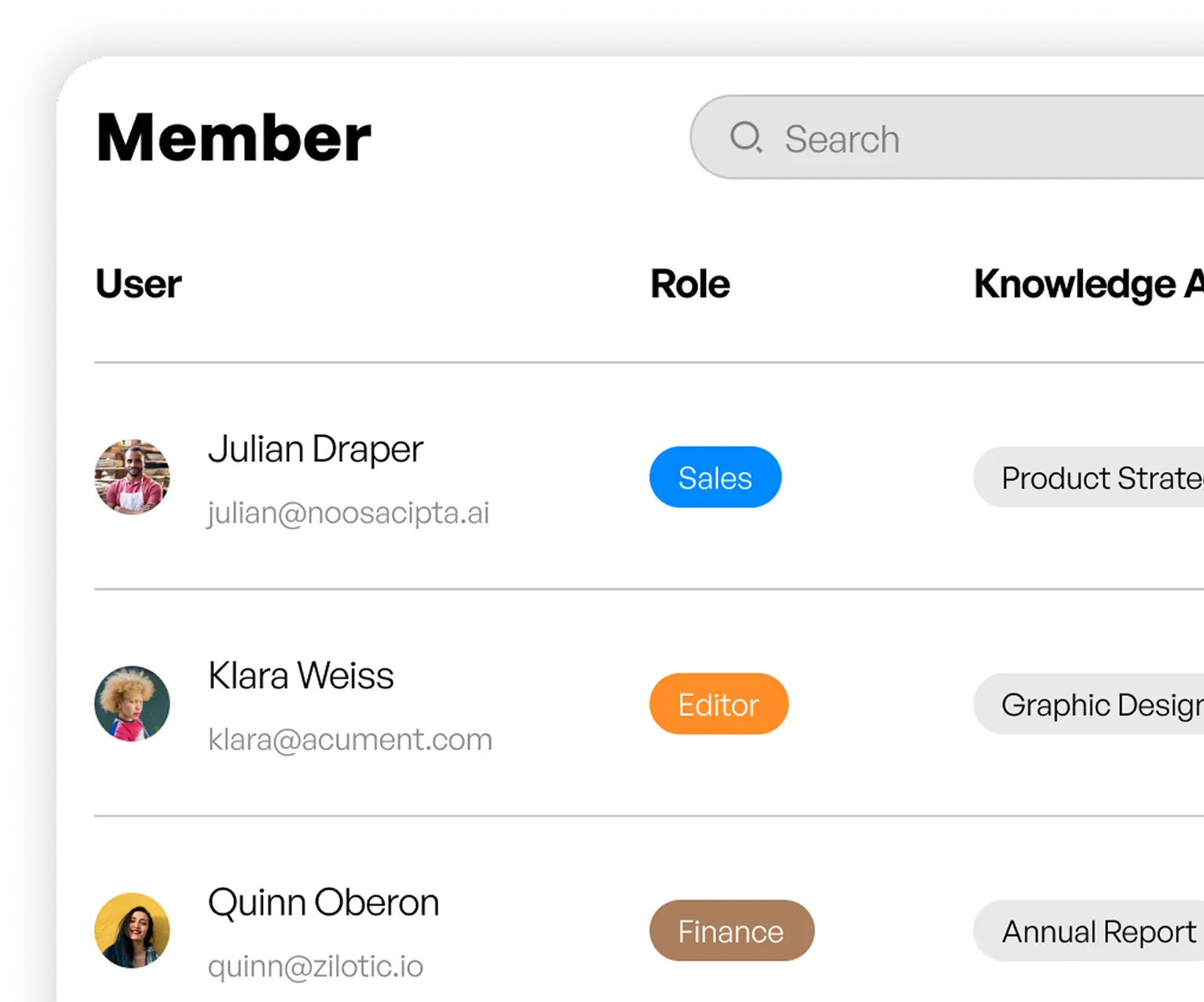Click the Annual Report knowledge tag
This screenshot has width=1204, height=1002.
[1089, 931]
